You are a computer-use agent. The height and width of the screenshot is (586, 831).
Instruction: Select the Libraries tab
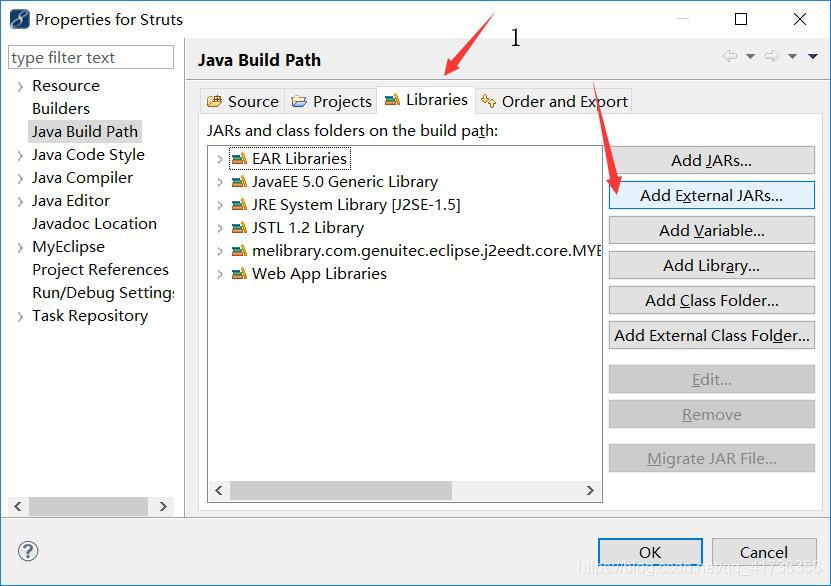click(426, 100)
